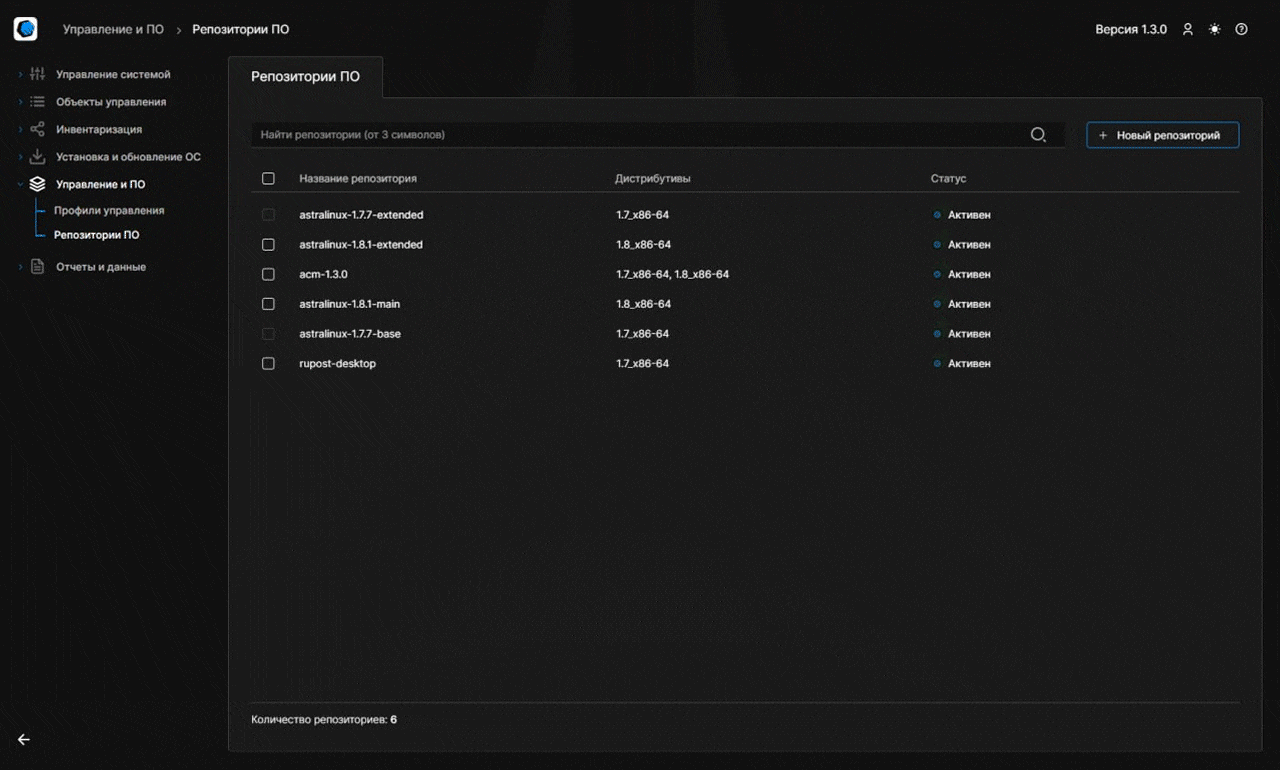The image size is (1280, 770).
Task: Open help via the question mark icon
Action: click(1241, 29)
